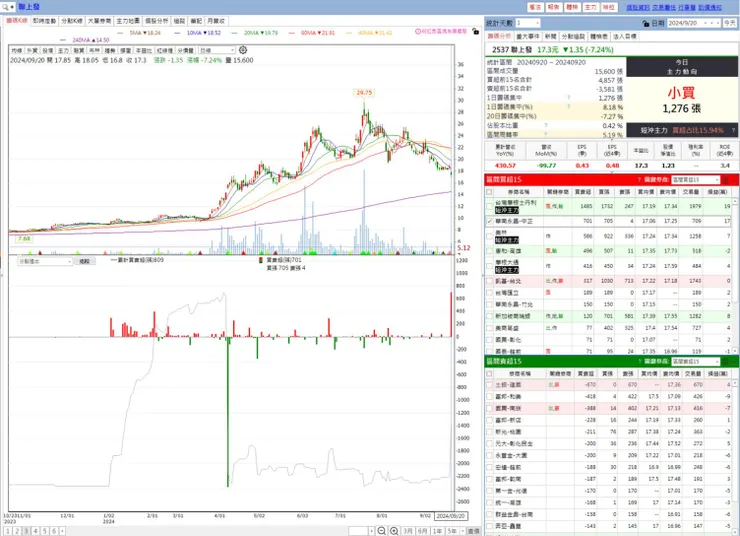This screenshot has height=536, width=740.
Task: Open 關鍵券商 dropdown in green sell header
Action: click(x=696, y=361)
